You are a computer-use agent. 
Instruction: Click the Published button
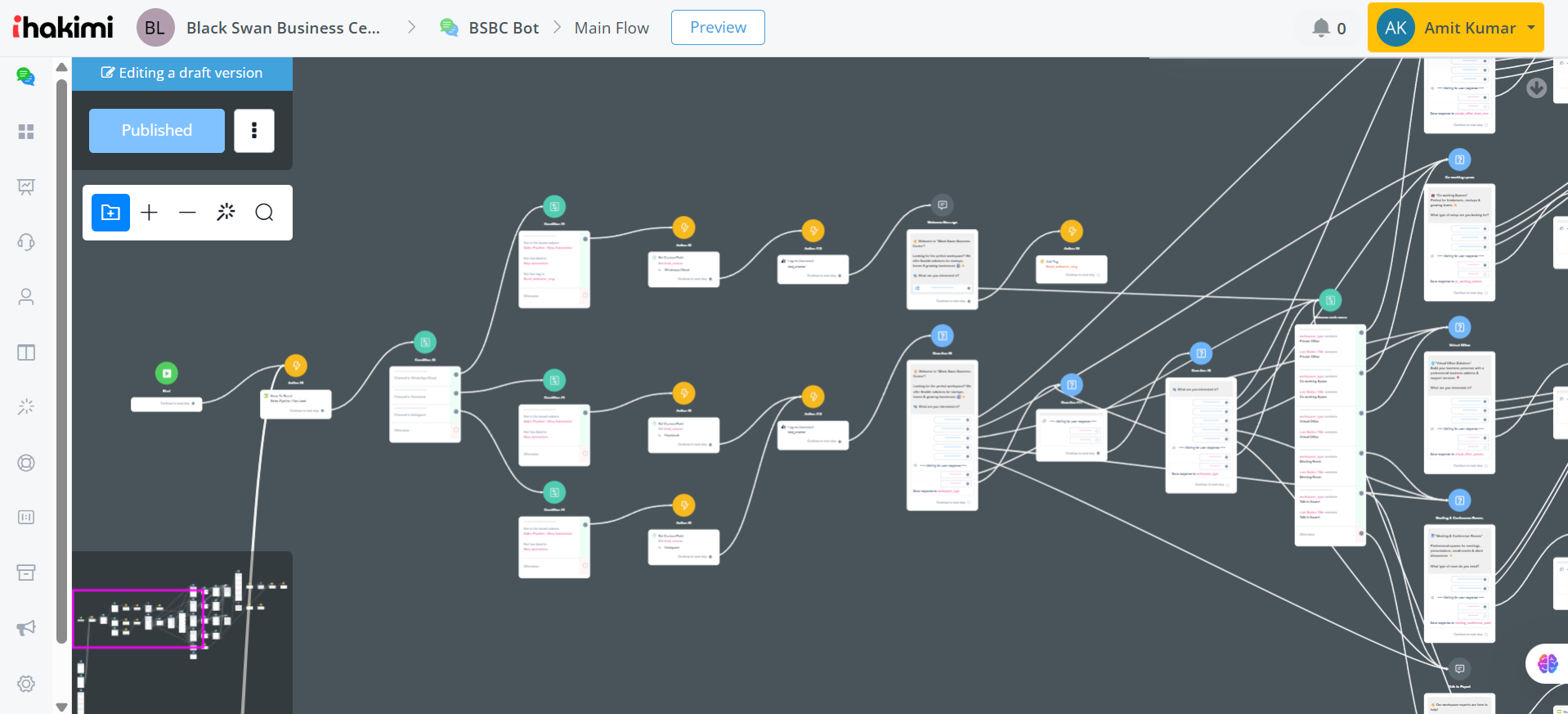point(157,131)
